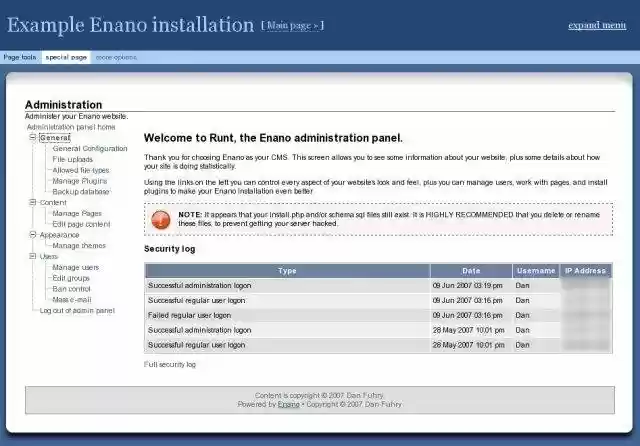640x446 pixels.
Task: Collapse the Appearance tree node
Action: click(33, 235)
